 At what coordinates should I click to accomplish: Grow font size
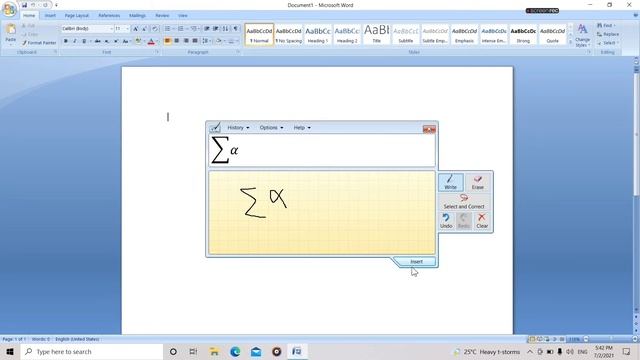(x=136, y=29)
